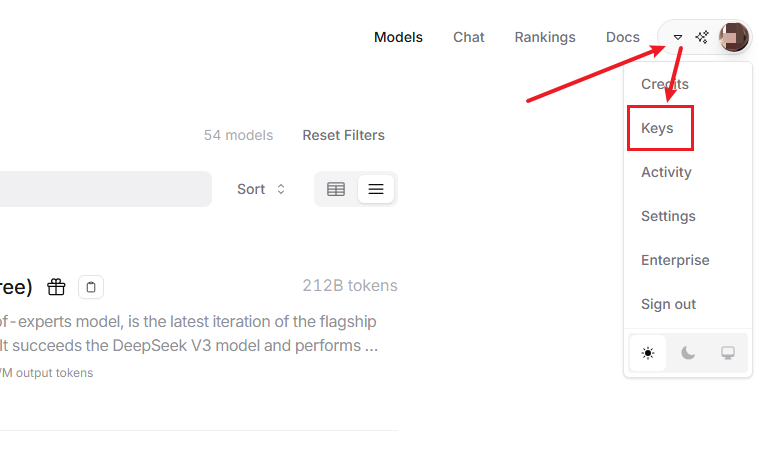Click the user avatar picture

click(x=733, y=37)
